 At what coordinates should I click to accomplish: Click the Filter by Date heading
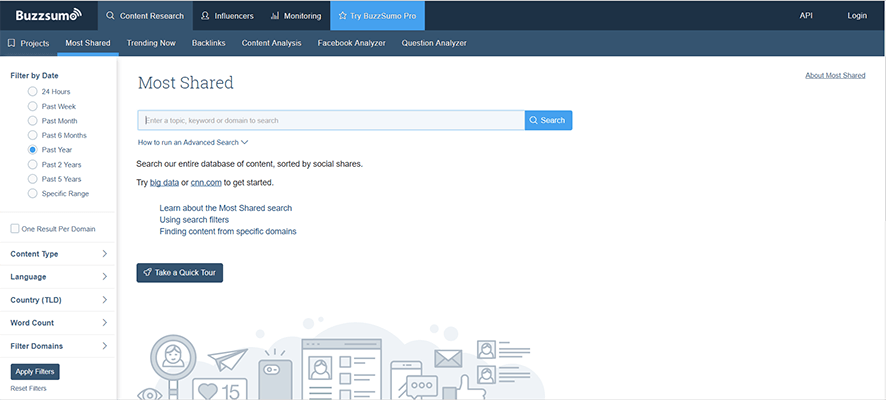[x=34, y=76]
